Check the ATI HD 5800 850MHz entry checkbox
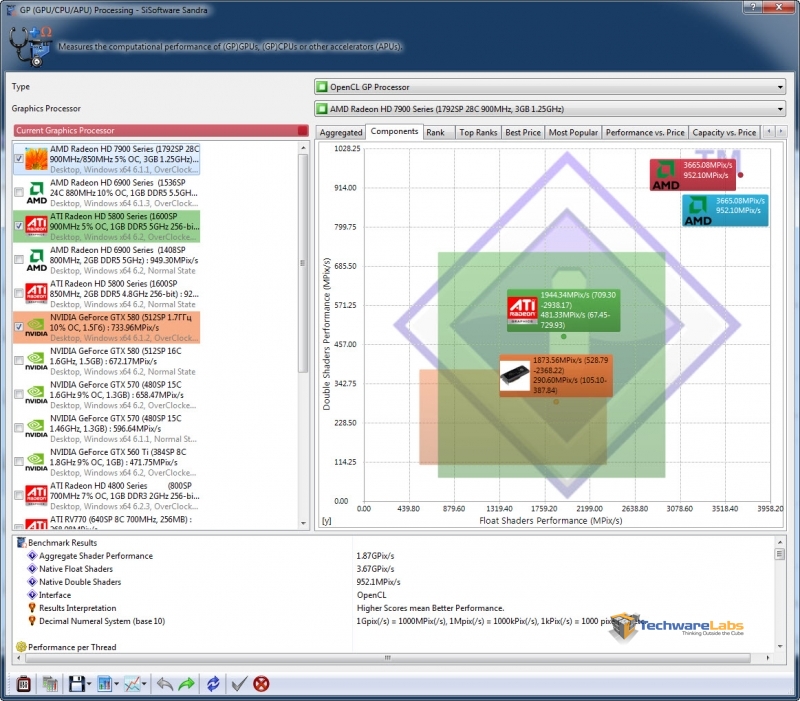This screenshot has height=701, width=800. [x=19, y=293]
